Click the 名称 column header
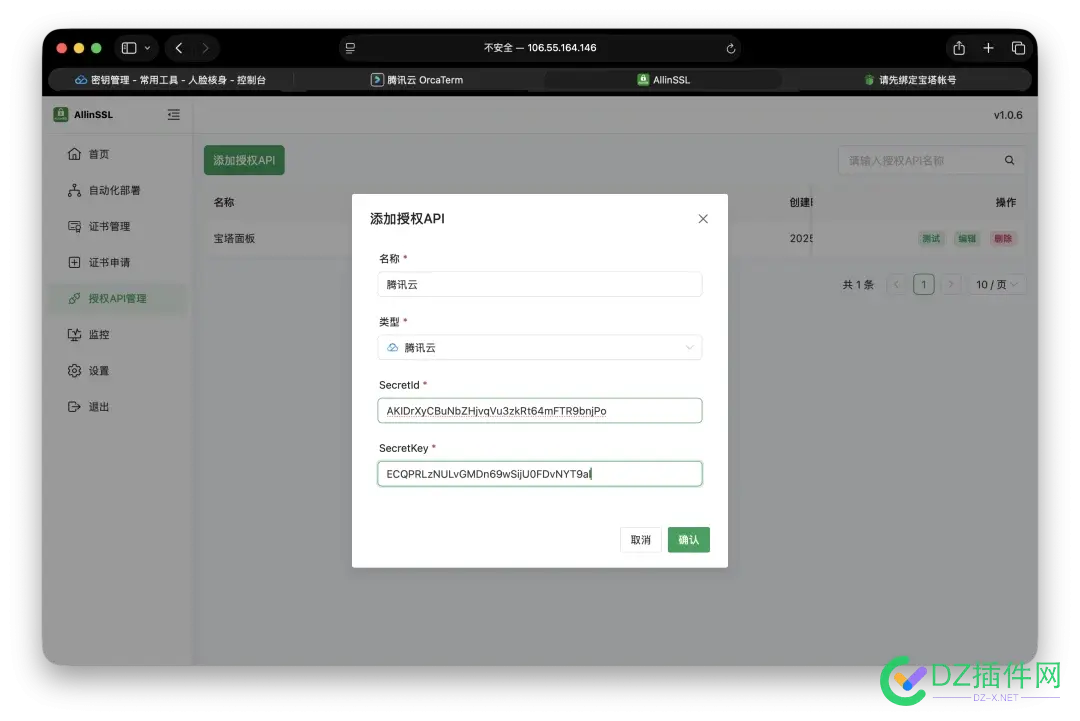The height and width of the screenshot is (721, 1080). (x=224, y=202)
